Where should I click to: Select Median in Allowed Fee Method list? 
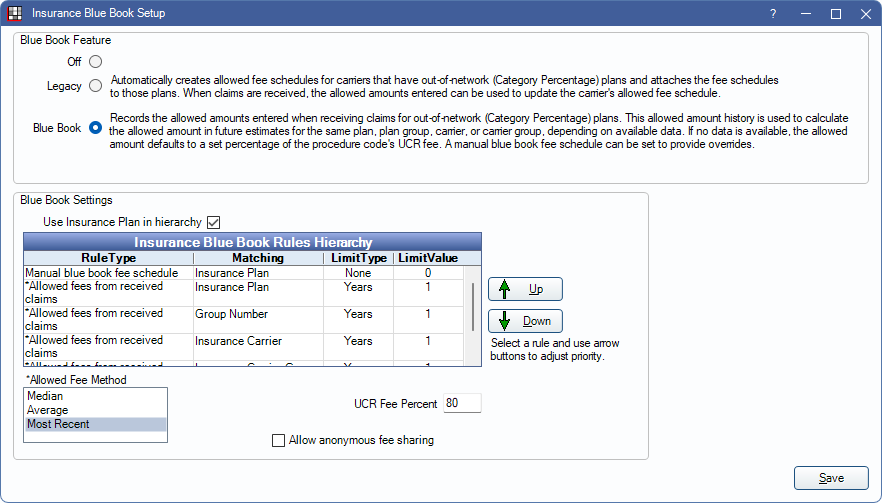point(95,396)
